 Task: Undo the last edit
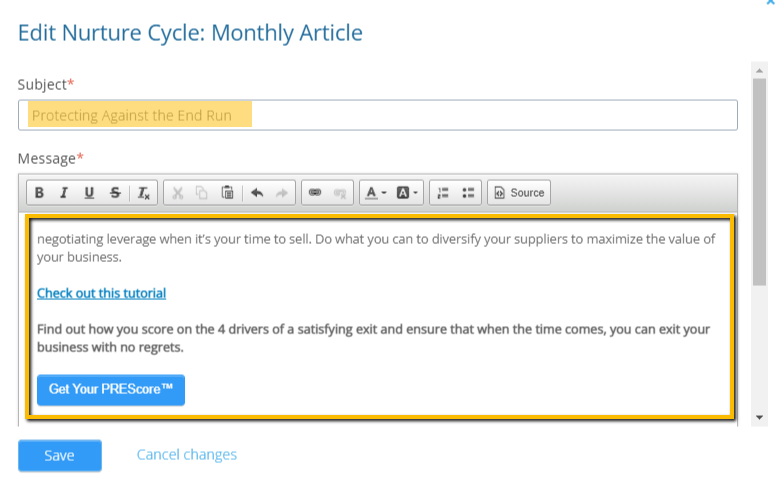click(257, 193)
